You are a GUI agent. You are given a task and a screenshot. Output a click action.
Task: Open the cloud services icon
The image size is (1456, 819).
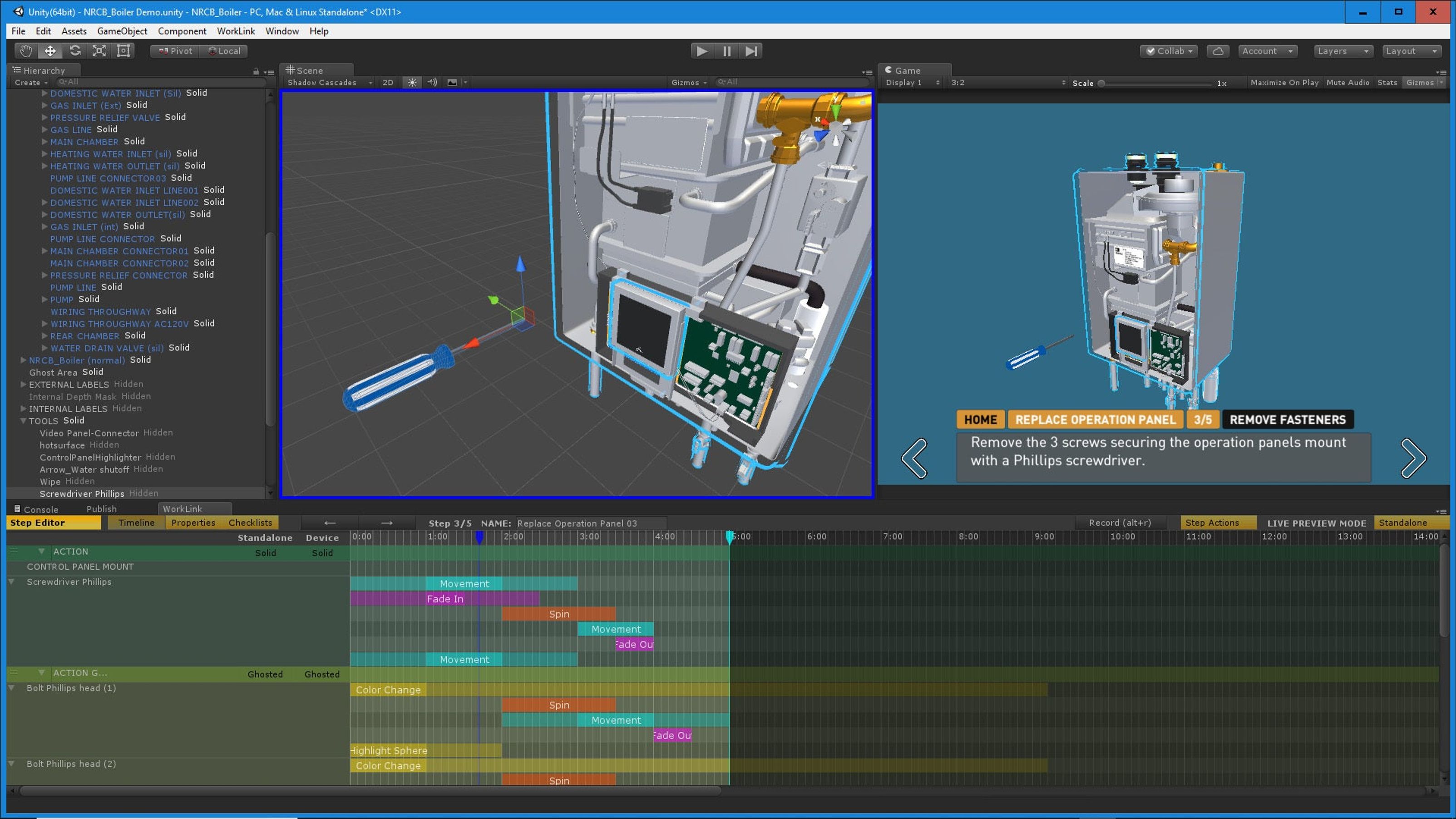(x=1218, y=51)
